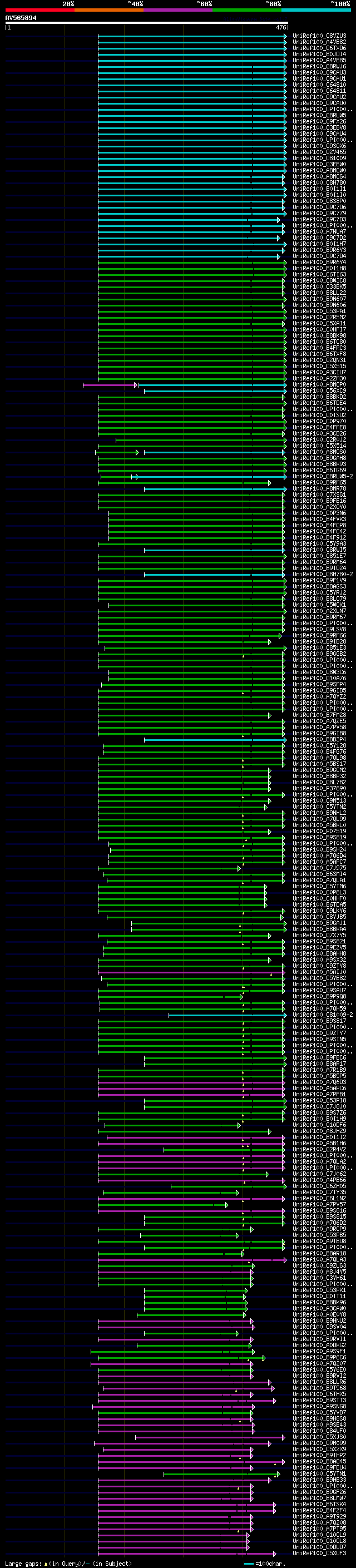Viewport: 356px width, 1568px height.
Task: Click the UniRef100_Q2V465 entry
Action: (x=319, y=152)
